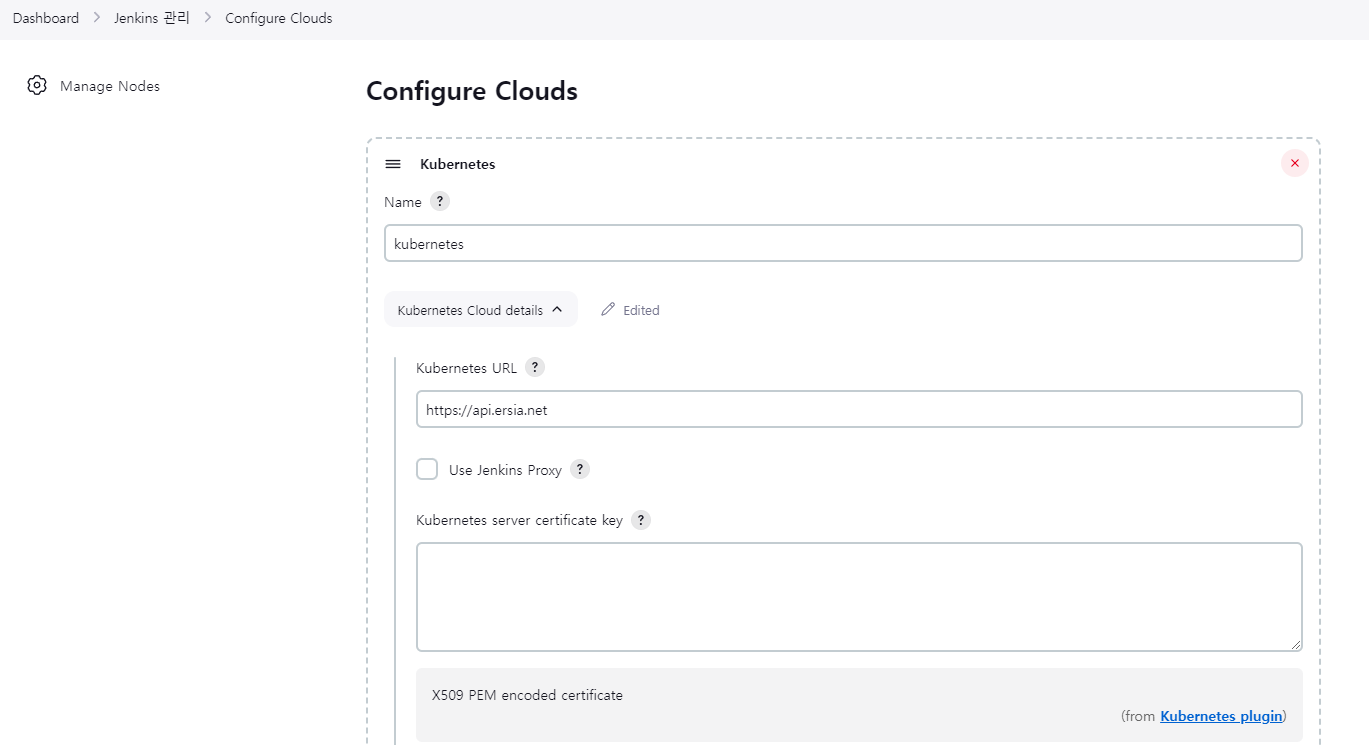Open help for Use Jenkins Proxy

pos(580,469)
